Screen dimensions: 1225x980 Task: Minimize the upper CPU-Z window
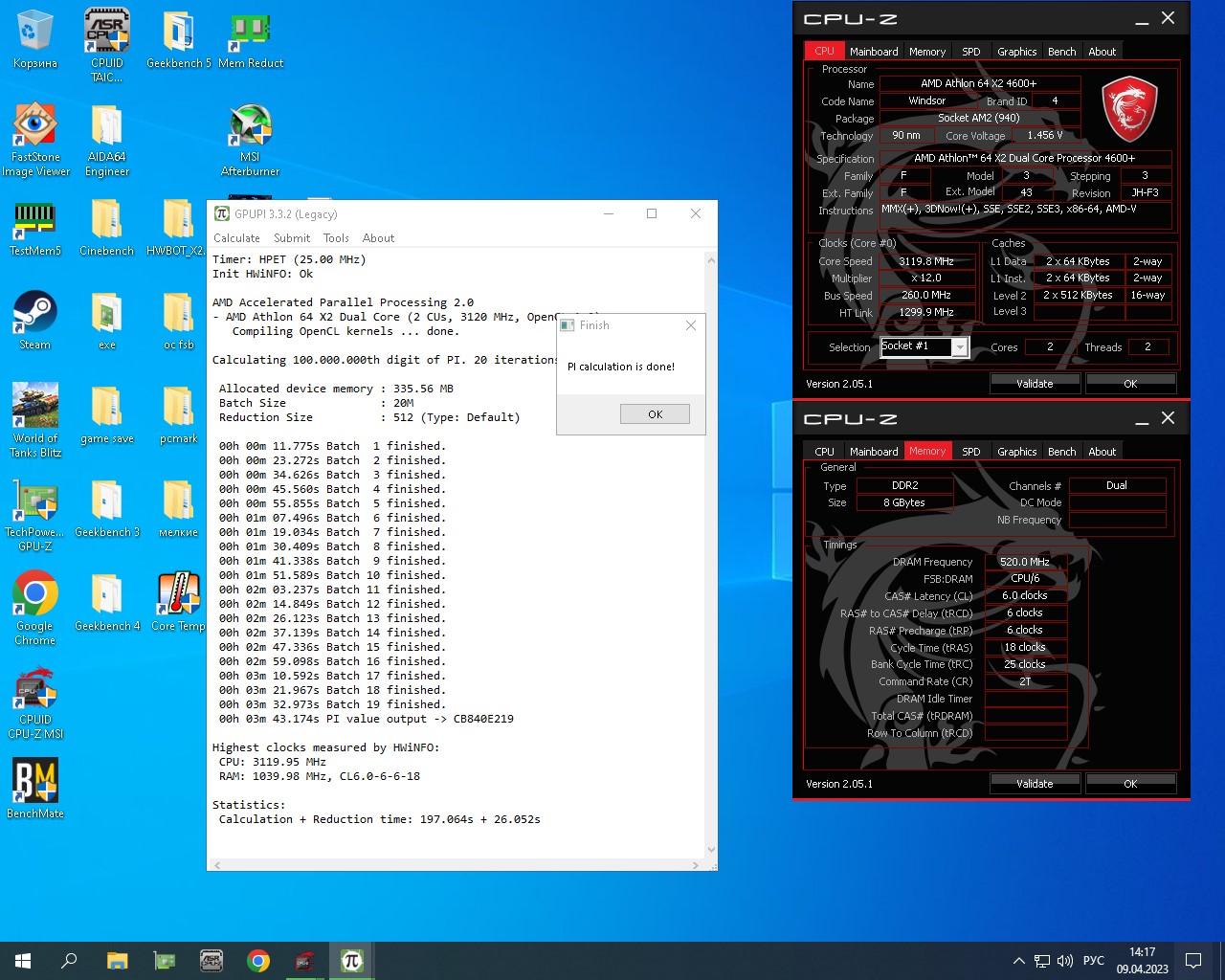[x=1142, y=19]
